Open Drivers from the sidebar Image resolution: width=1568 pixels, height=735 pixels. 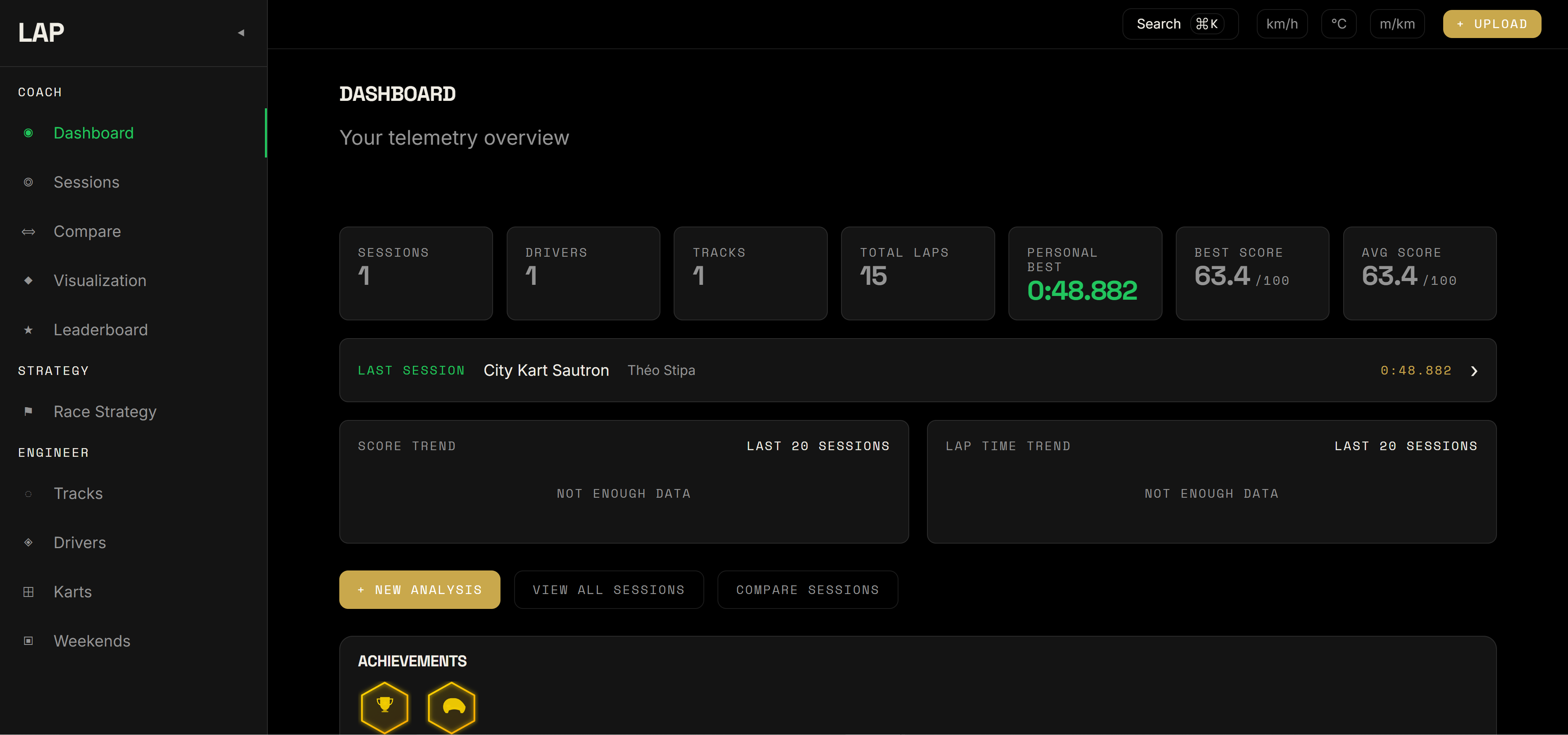(x=80, y=543)
